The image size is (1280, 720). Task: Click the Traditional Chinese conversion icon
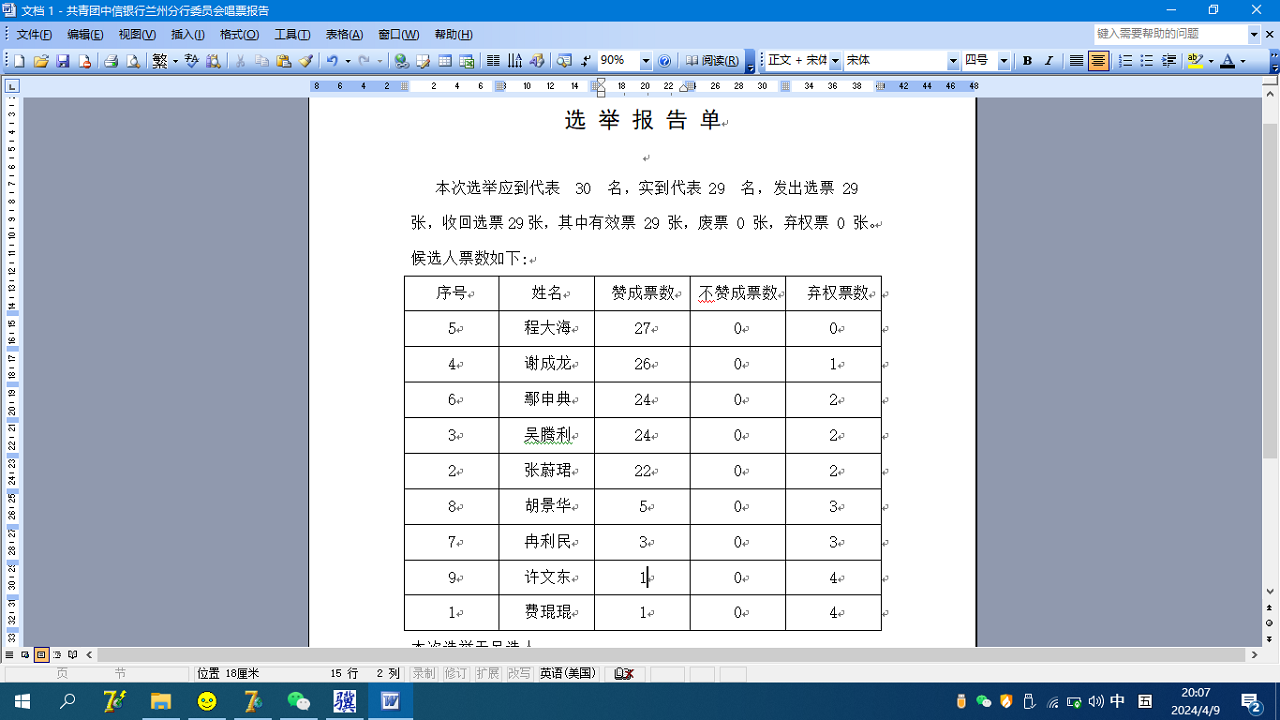[x=160, y=61]
